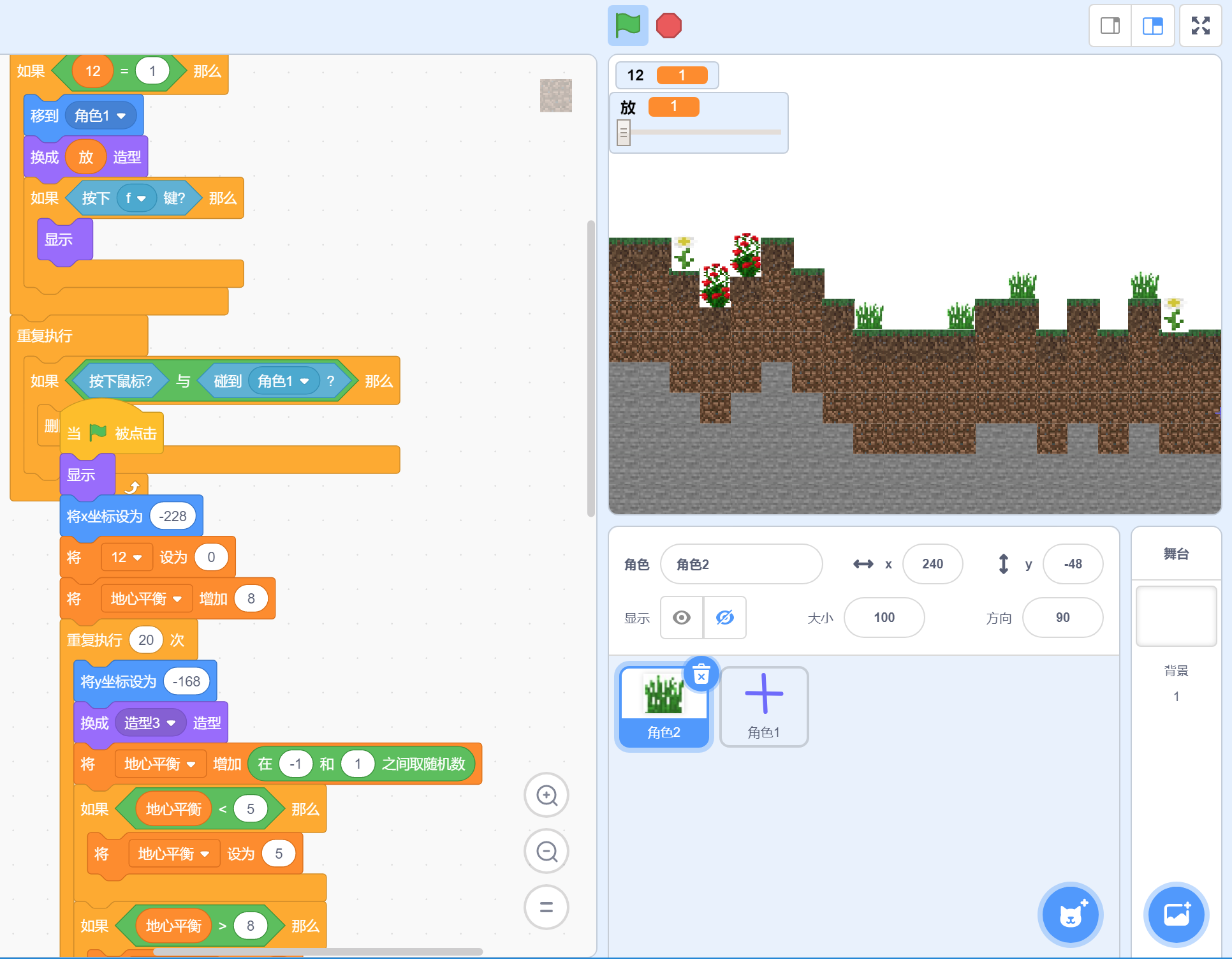Click the green flag to run project
This screenshot has height=962, width=1232.
coord(627,26)
